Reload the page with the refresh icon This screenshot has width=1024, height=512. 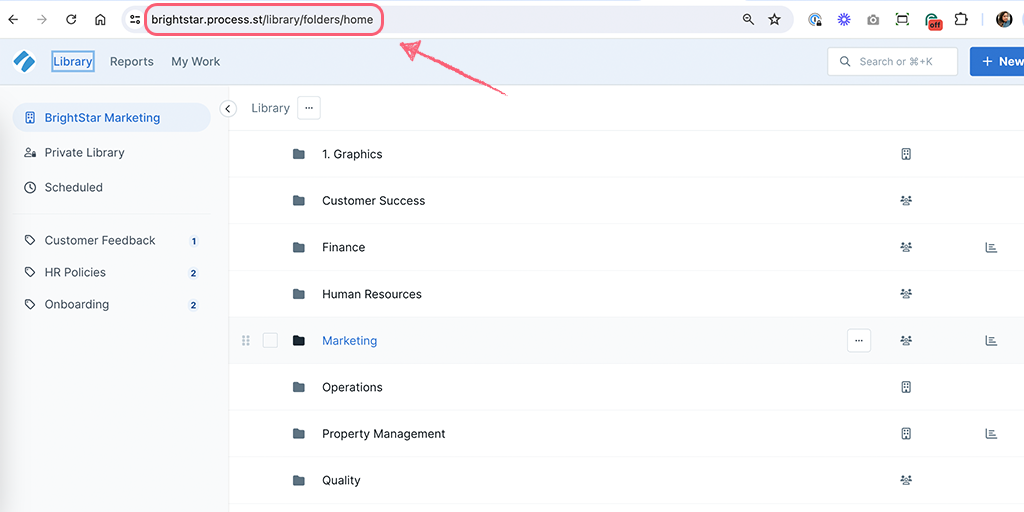(71, 20)
